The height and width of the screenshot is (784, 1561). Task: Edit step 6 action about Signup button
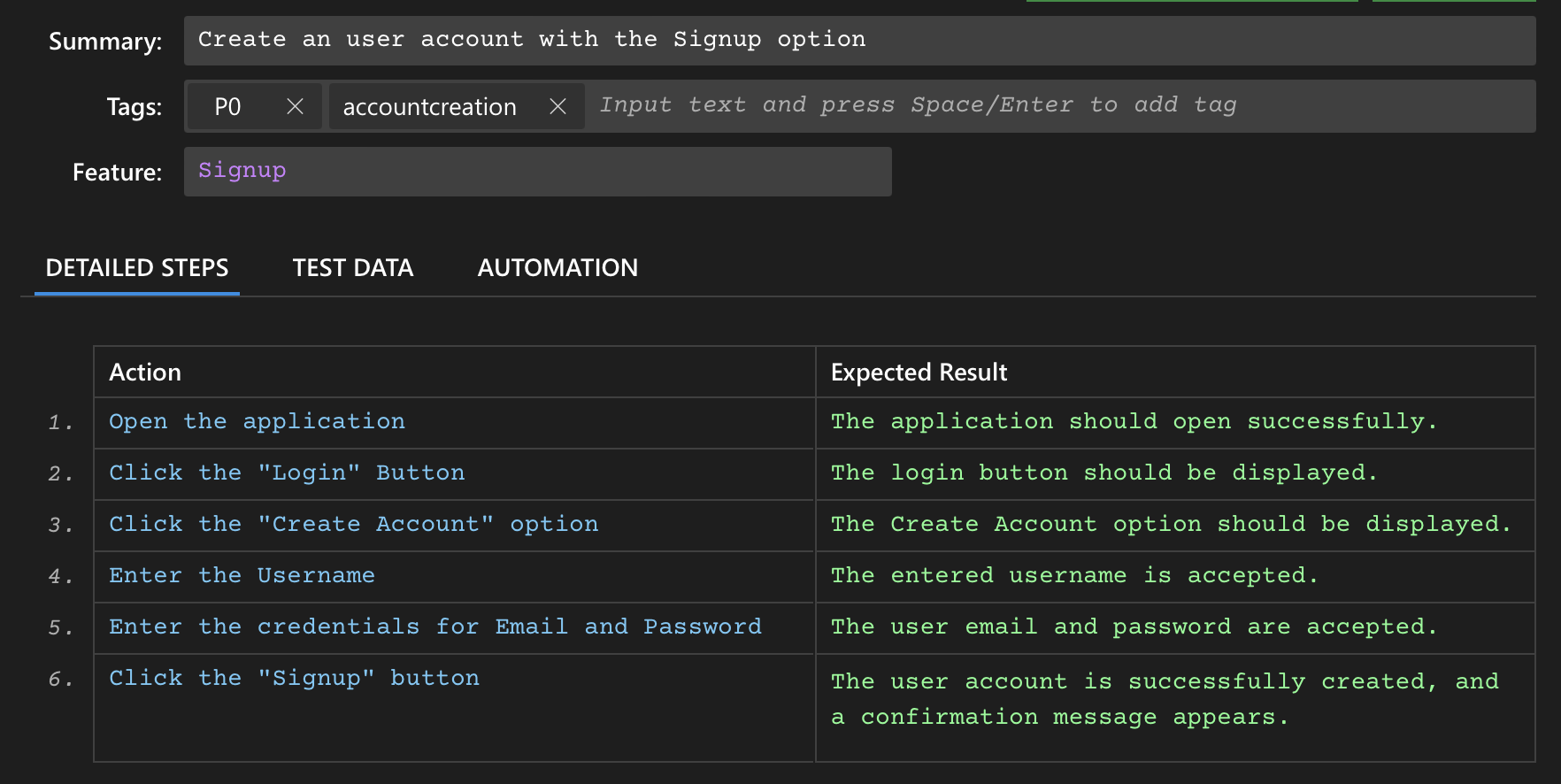pyautogui.click(x=294, y=679)
